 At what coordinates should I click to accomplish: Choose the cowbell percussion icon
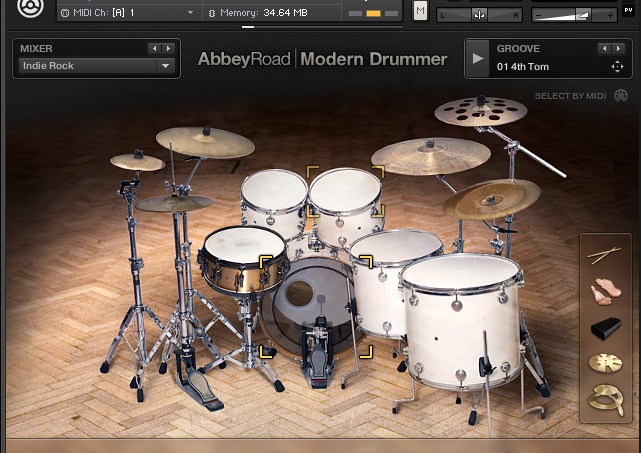(605, 328)
